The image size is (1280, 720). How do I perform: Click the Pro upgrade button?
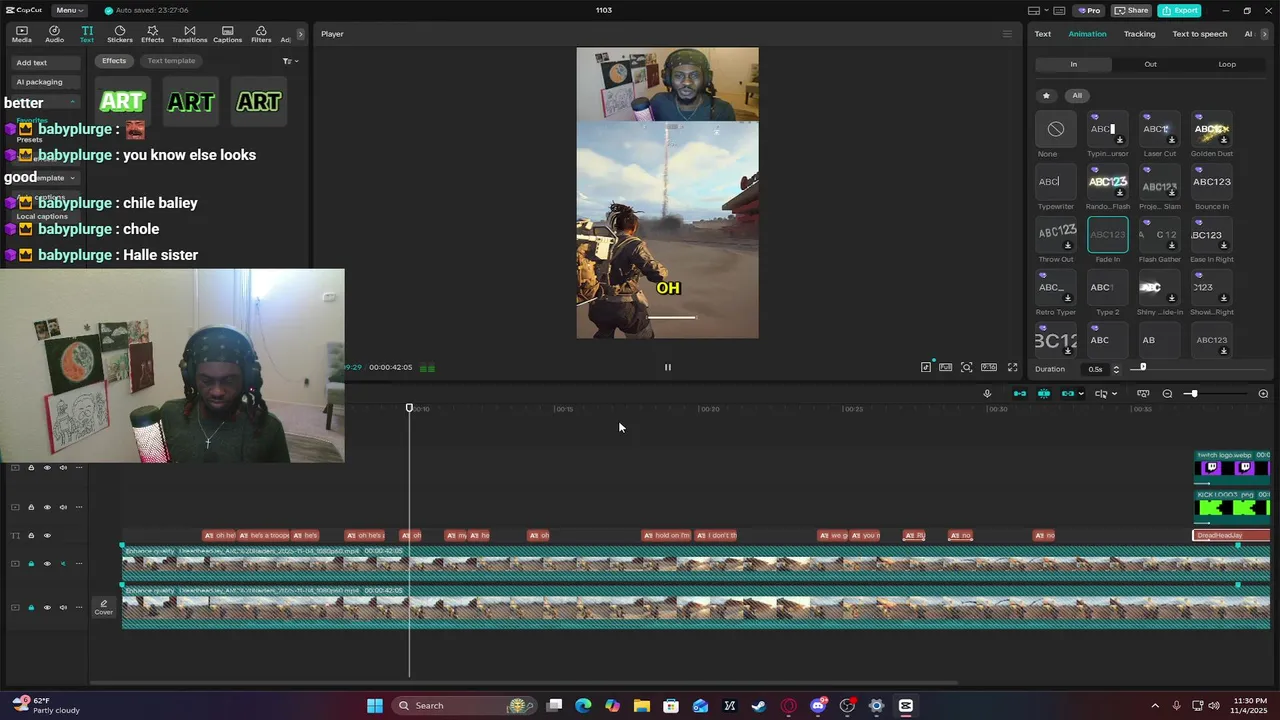click(1088, 10)
